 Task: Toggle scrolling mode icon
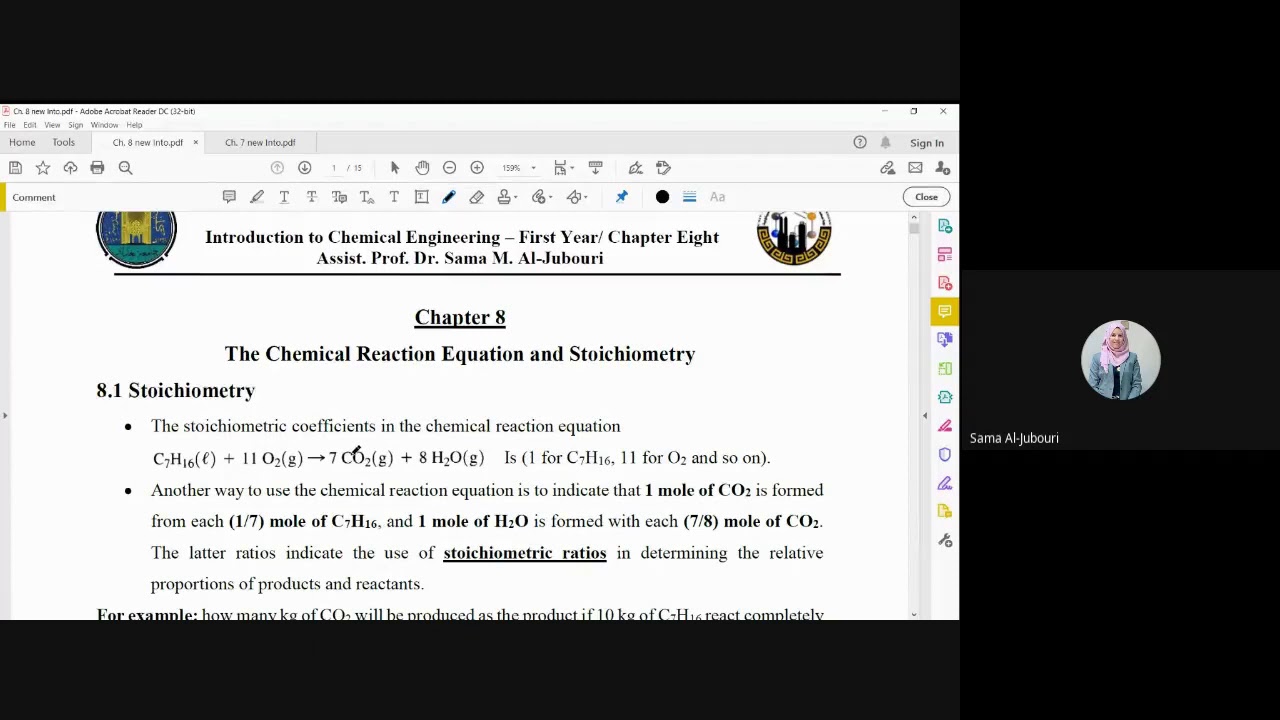coord(595,168)
